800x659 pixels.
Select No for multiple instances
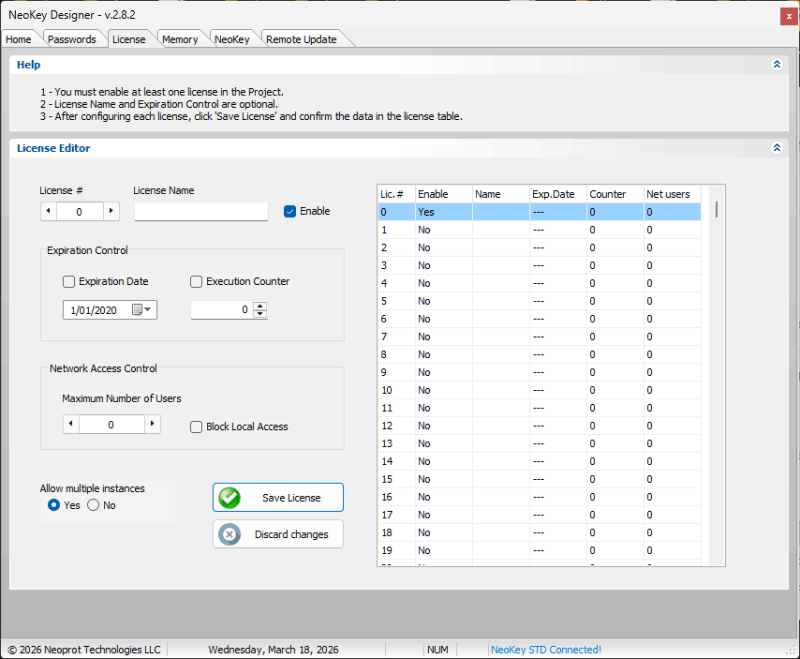(x=94, y=505)
